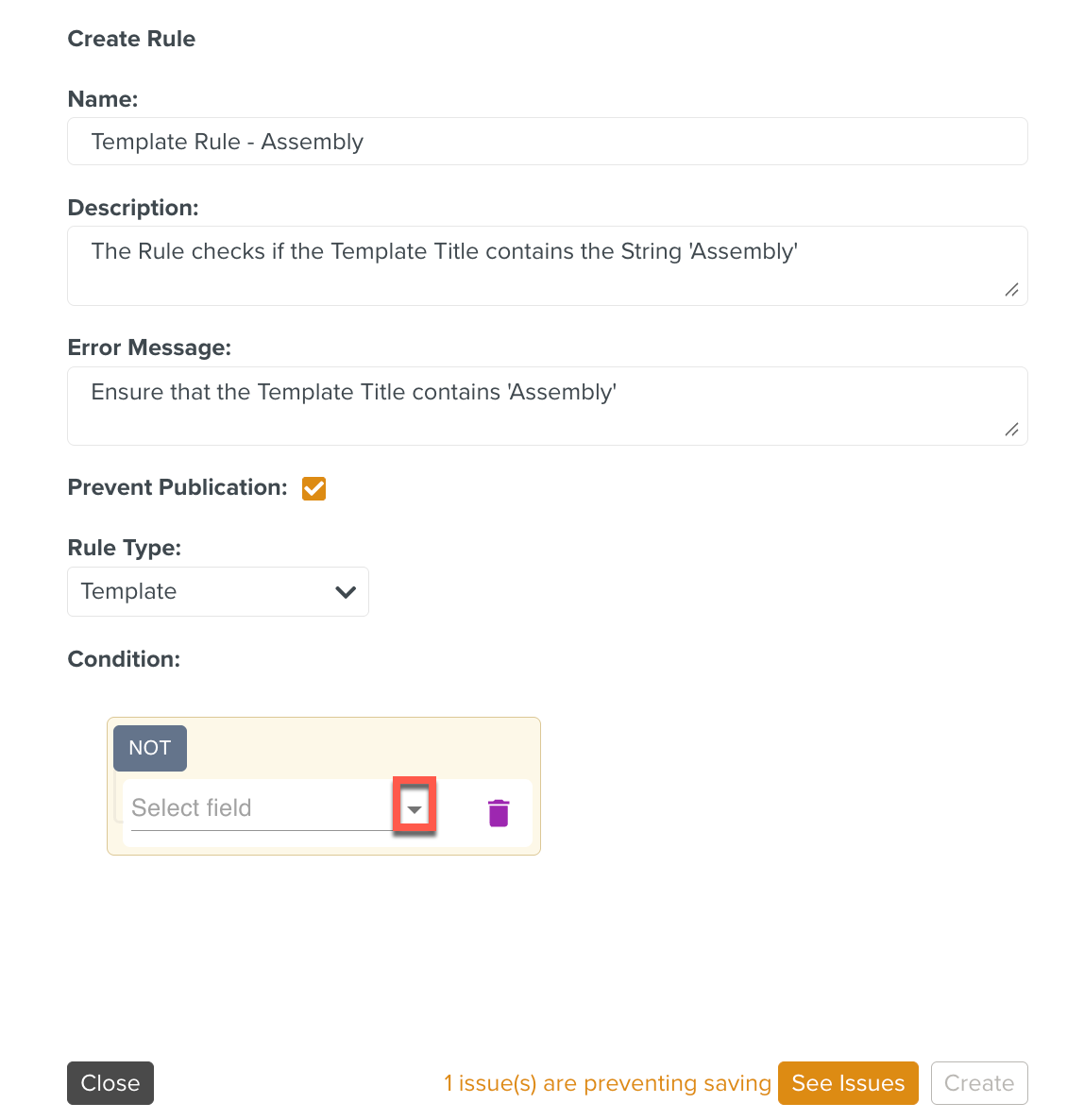Click the Condition label

(x=124, y=659)
